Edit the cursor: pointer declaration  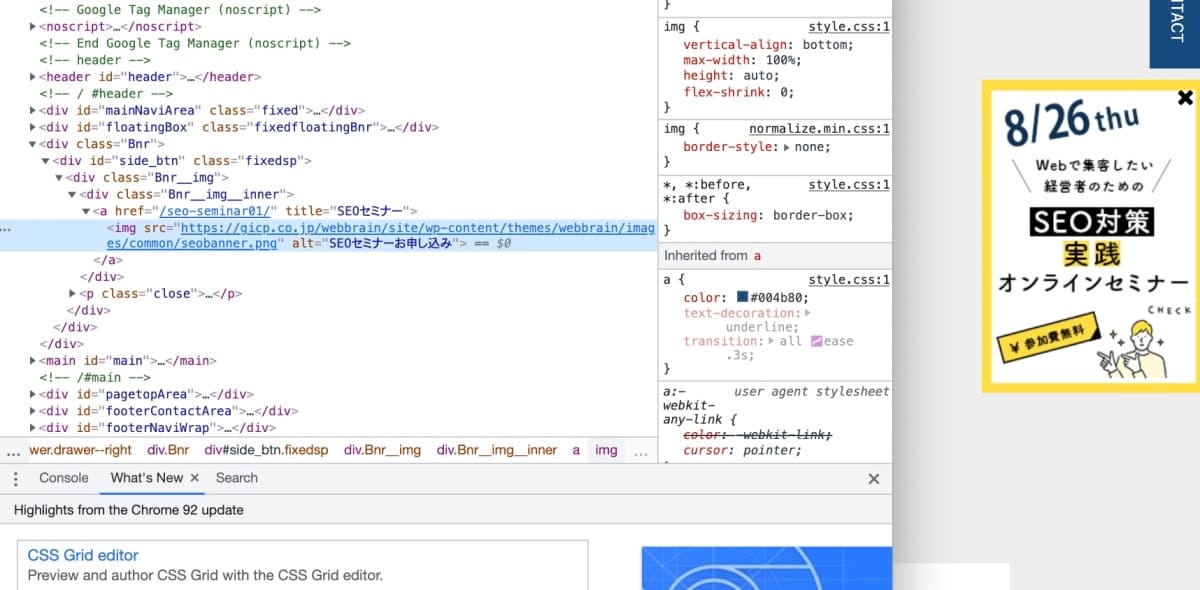[743, 450]
